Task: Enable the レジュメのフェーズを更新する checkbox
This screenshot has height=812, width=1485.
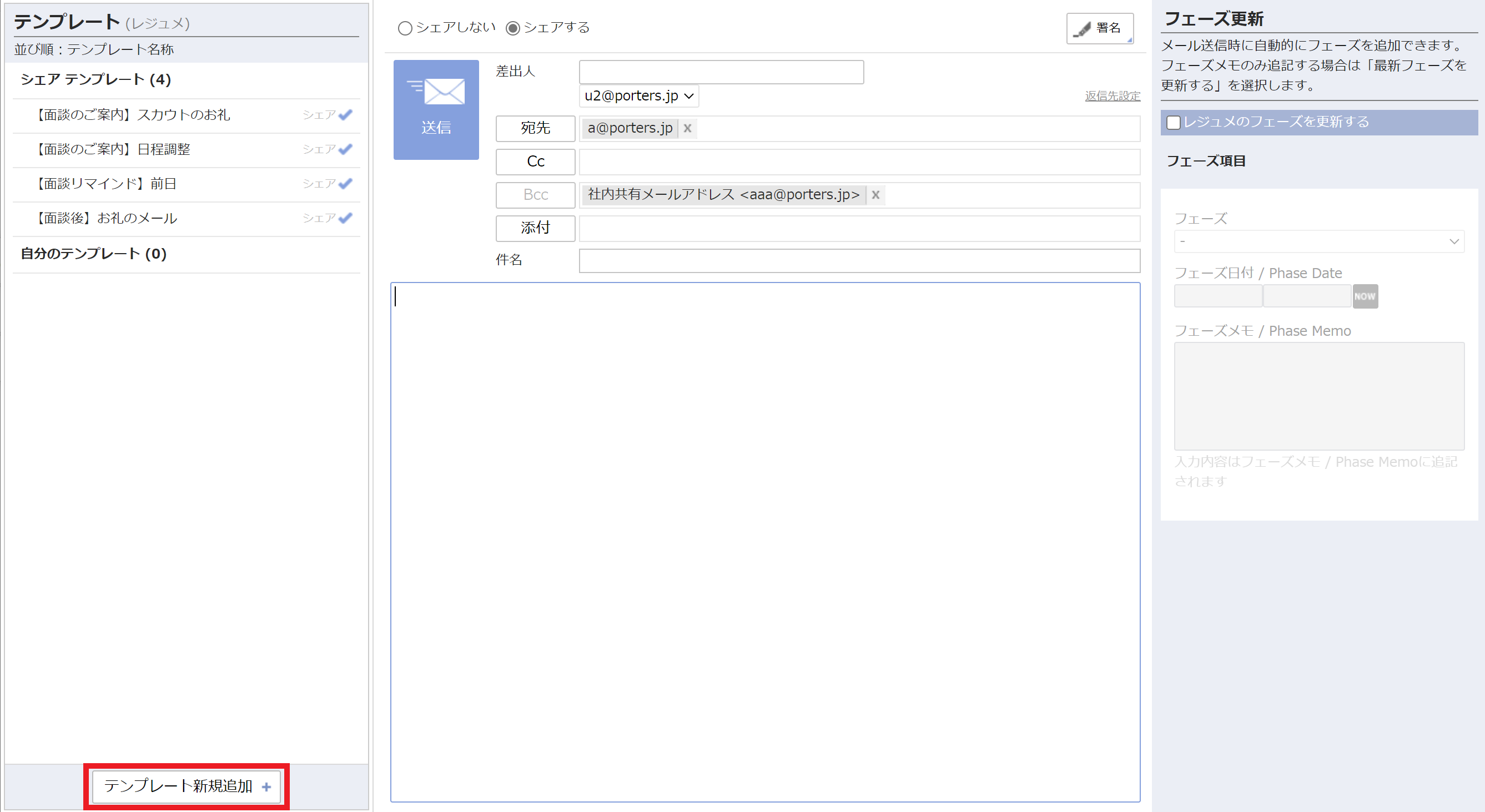Action: click(1174, 122)
